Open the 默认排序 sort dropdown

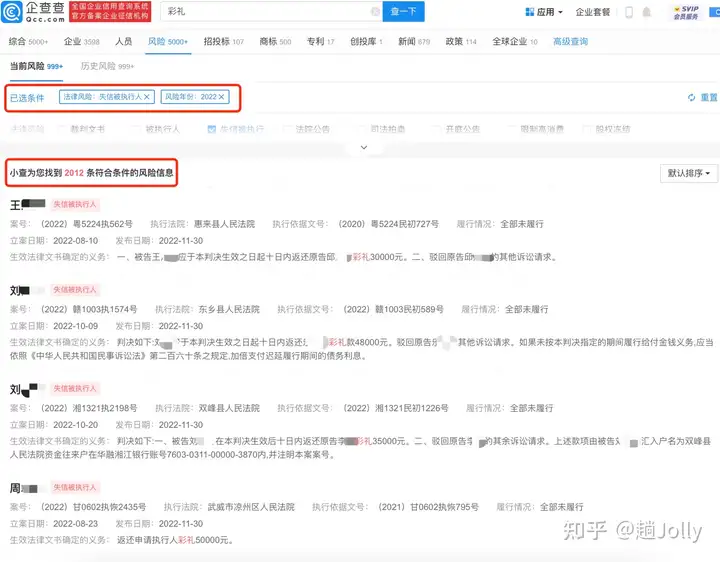tap(688, 173)
